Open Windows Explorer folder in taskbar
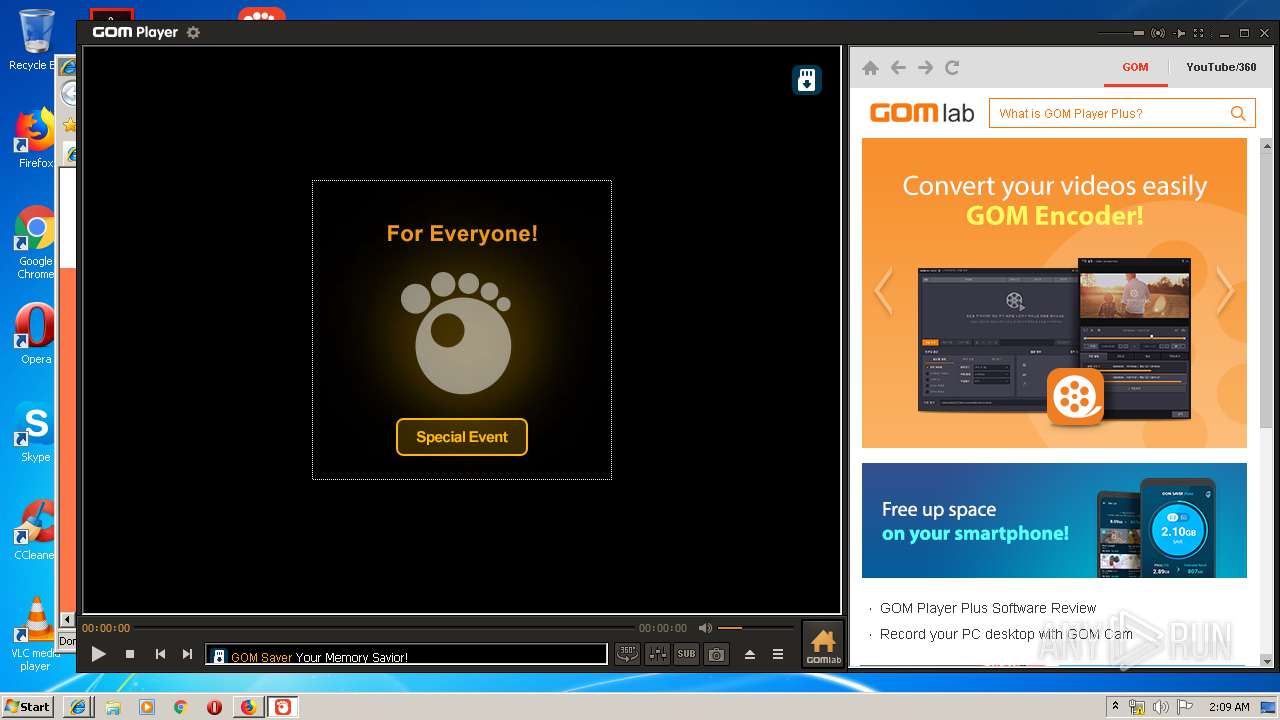Viewport: 1280px width, 720px height. coord(113,707)
